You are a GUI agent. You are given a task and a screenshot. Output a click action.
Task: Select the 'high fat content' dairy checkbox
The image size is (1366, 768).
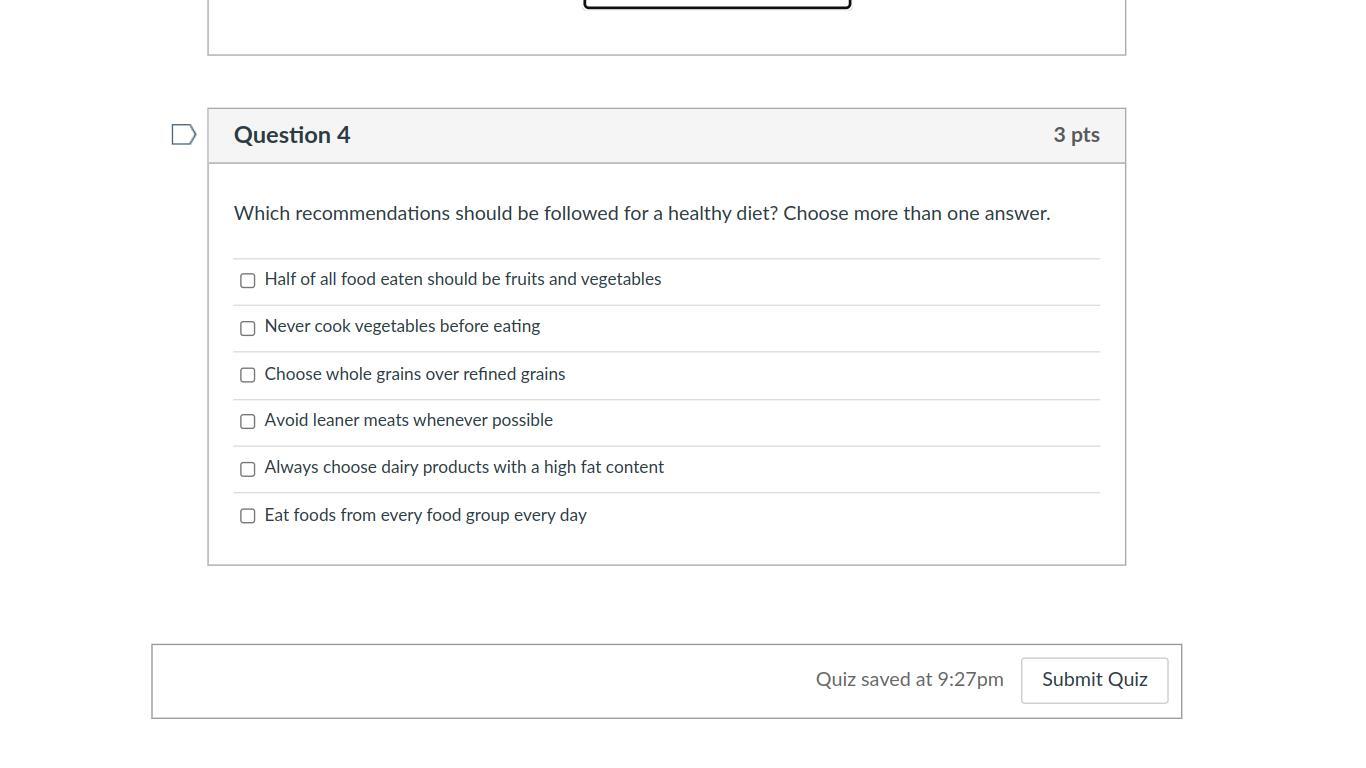[x=248, y=469]
